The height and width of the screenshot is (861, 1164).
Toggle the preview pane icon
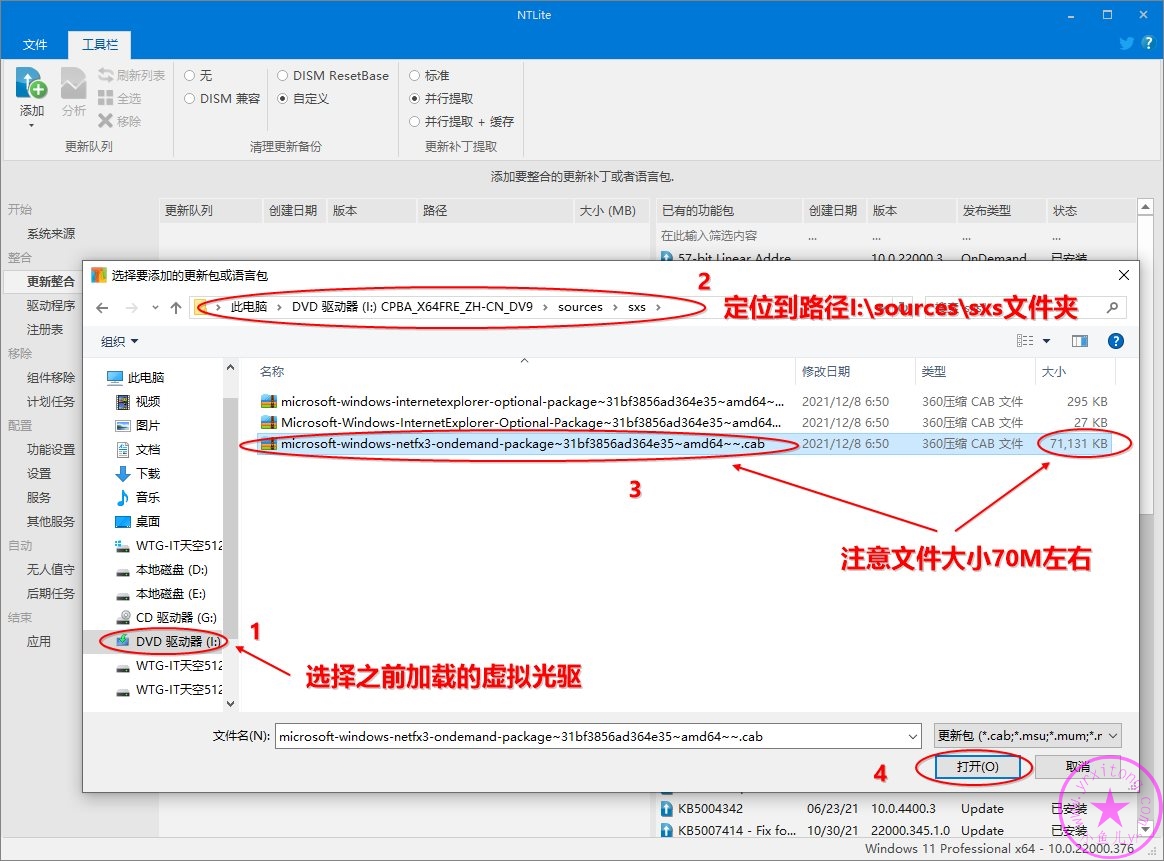pos(1080,341)
